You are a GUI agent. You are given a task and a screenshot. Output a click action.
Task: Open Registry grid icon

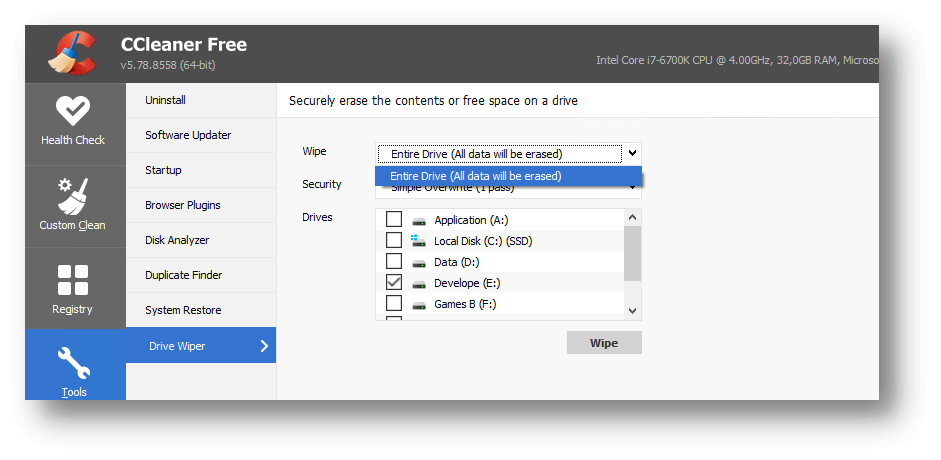[73, 280]
